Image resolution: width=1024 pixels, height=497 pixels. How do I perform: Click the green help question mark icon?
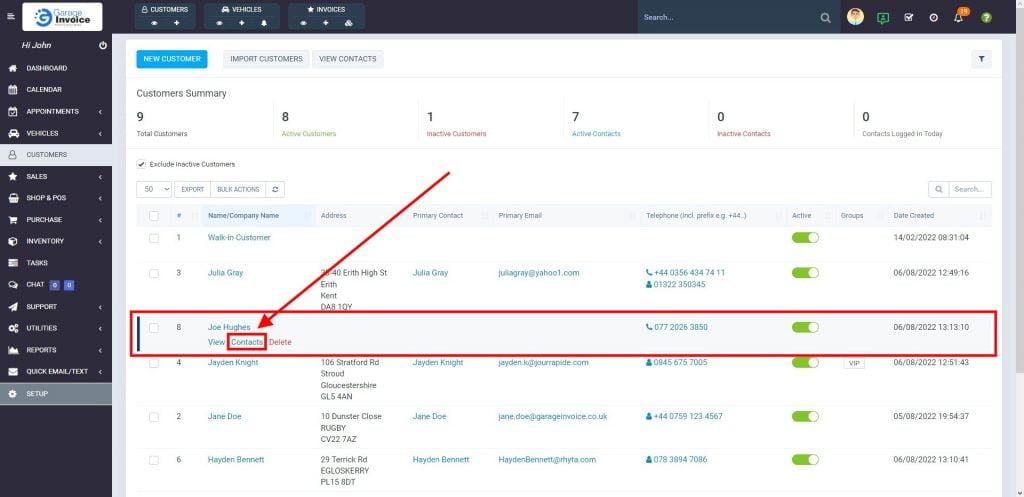pos(986,18)
